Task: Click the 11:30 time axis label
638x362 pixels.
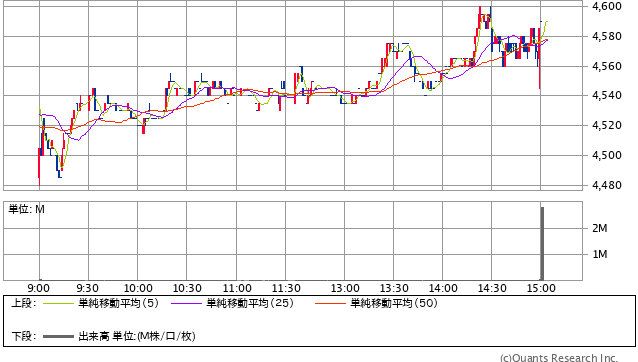Action: point(286,288)
